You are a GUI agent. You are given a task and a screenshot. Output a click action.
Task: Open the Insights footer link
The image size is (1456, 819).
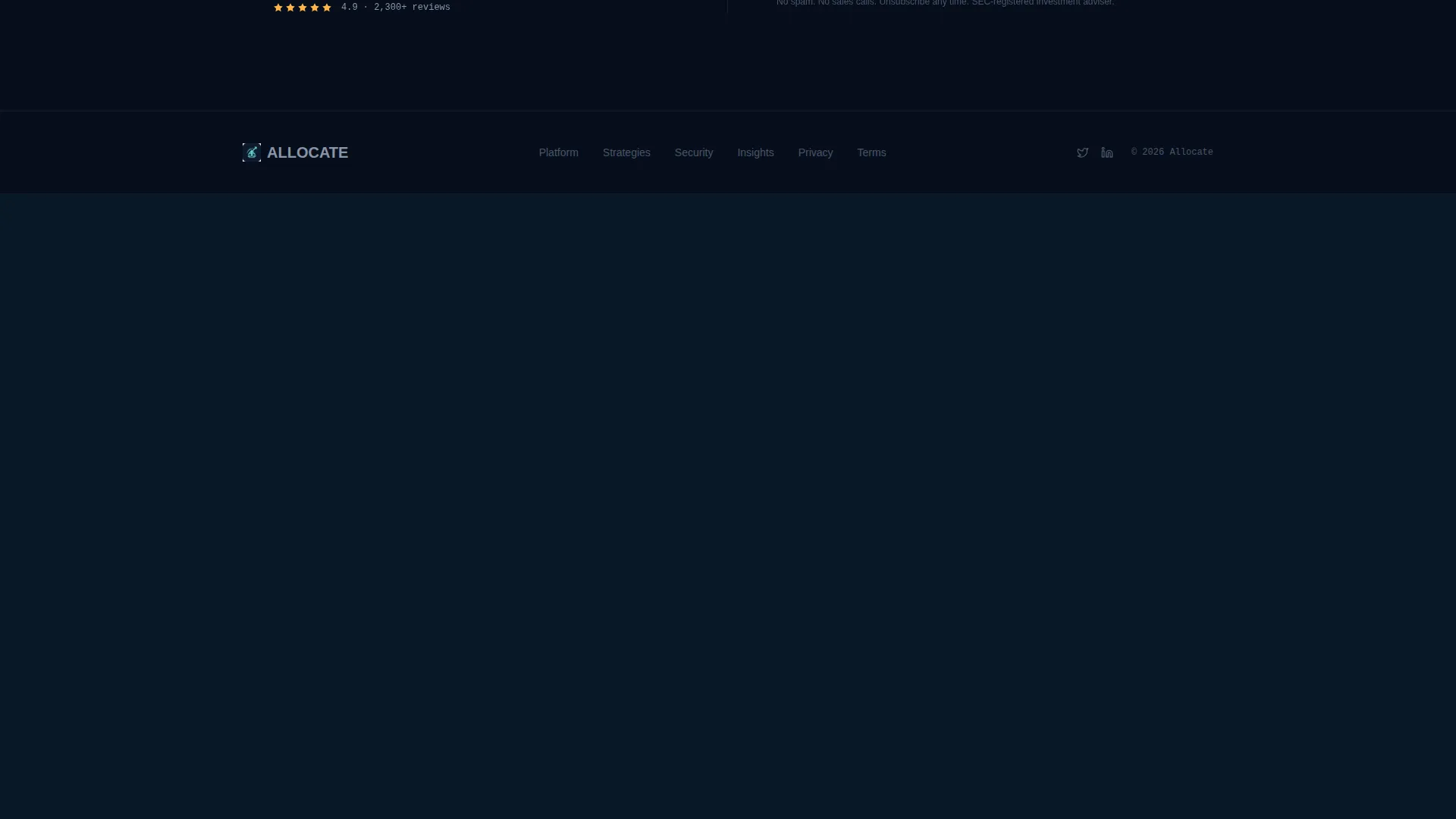(756, 152)
